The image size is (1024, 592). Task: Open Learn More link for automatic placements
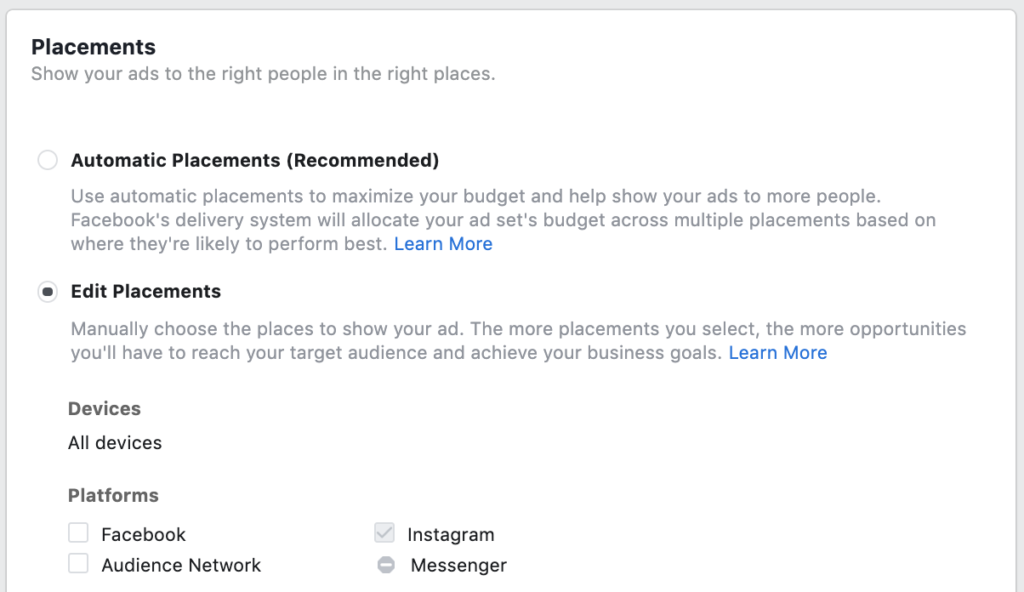click(443, 244)
